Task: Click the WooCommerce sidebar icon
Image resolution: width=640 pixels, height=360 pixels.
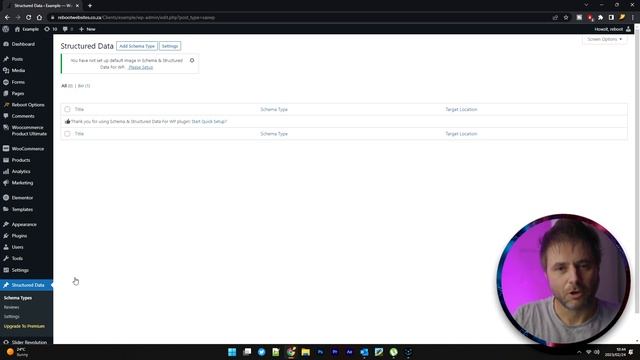Action: (6, 149)
